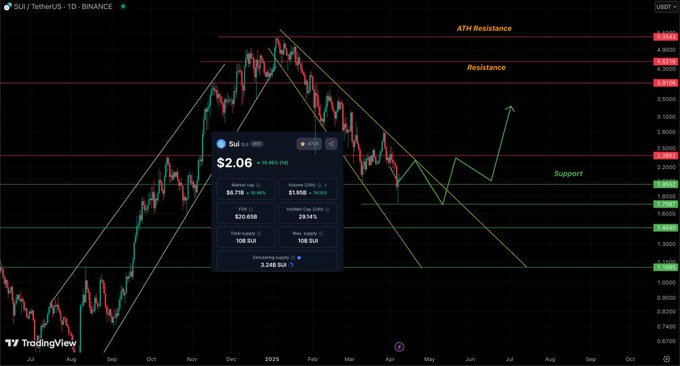
Task: Click the 1.9552 green price label
Action: click(x=666, y=184)
